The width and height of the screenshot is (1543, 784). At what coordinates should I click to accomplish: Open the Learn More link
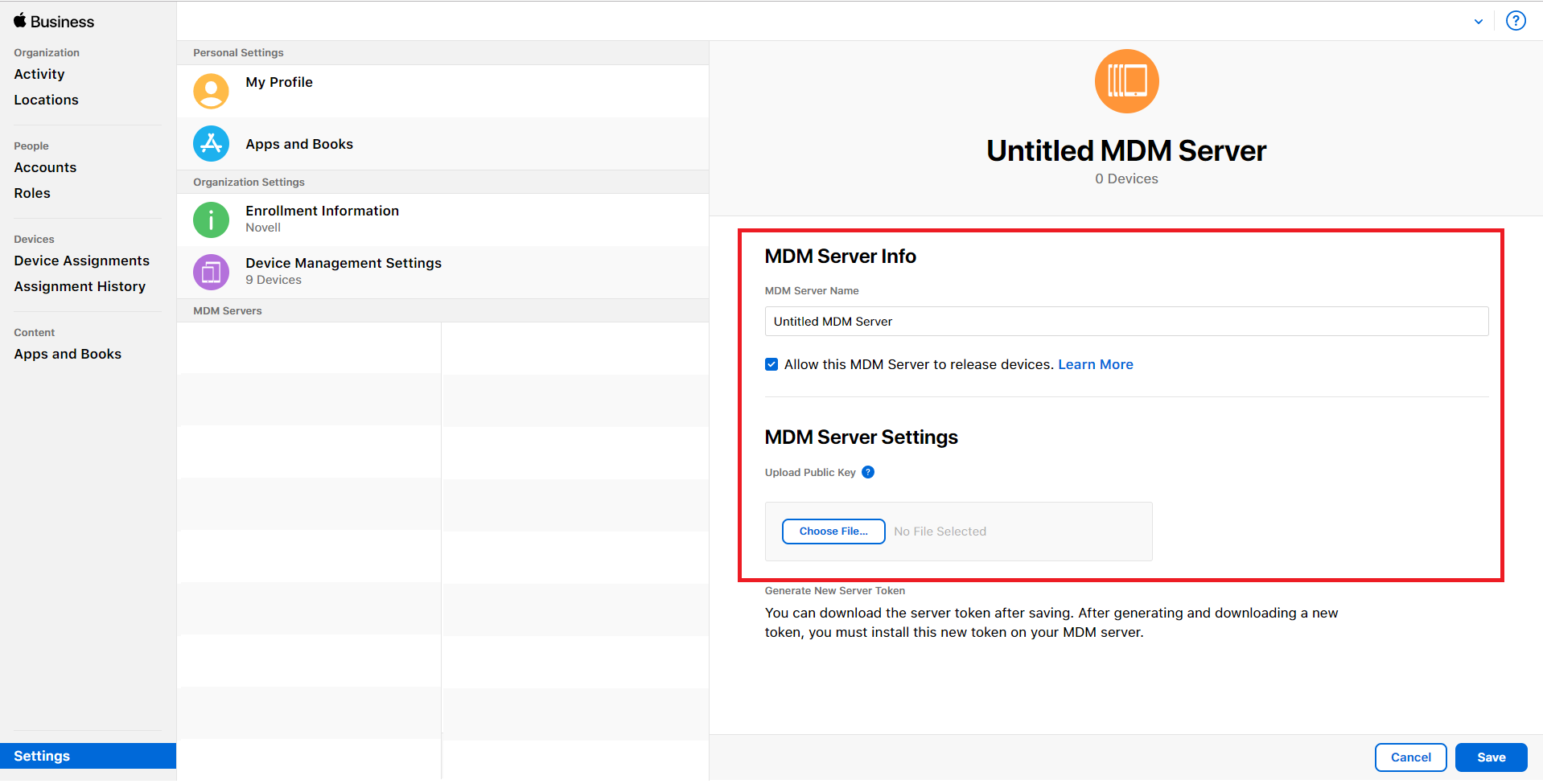[1095, 364]
